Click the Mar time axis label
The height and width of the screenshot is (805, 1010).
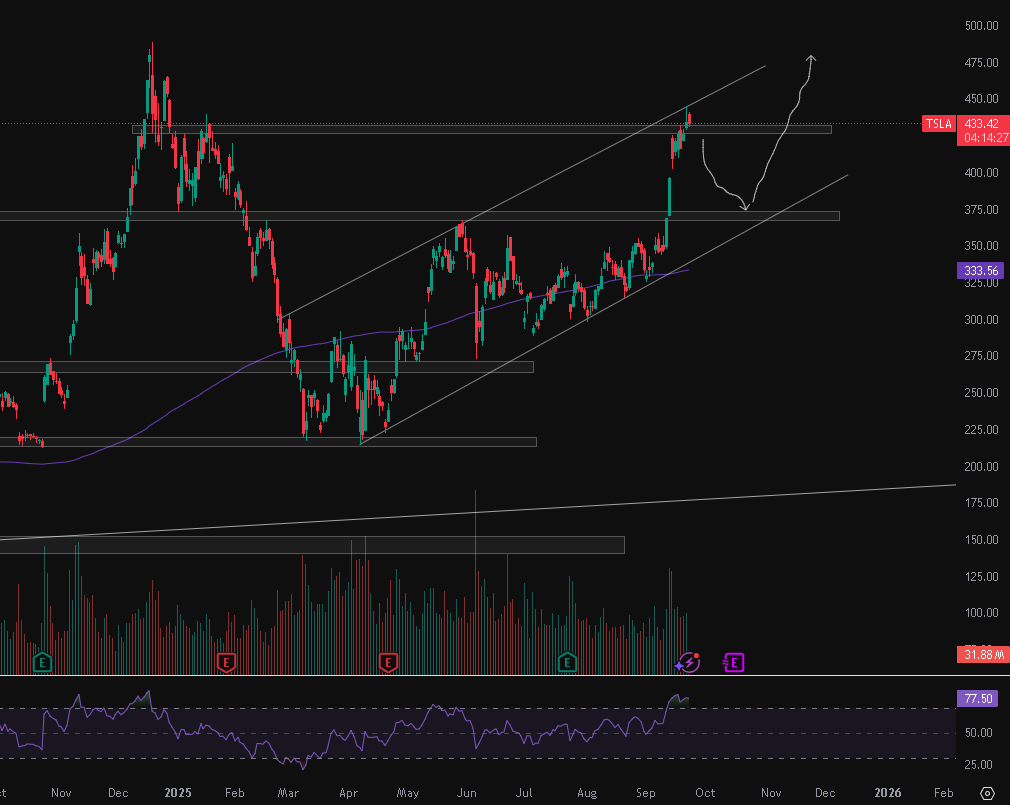point(288,793)
